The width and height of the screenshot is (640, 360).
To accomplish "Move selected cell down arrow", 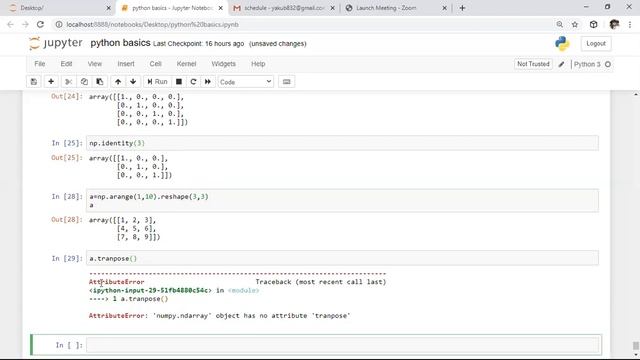I will click(x=133, y=82).
